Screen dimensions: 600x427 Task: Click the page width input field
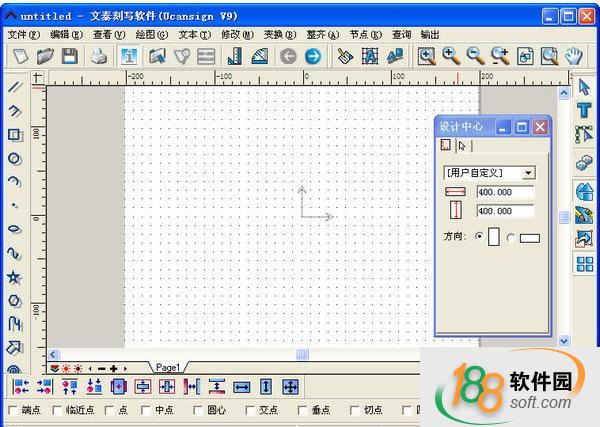pyautogui.click(x=505, y=192)
